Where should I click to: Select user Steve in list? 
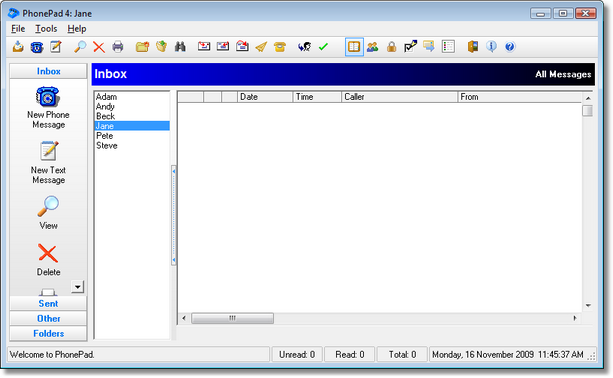(x=132, y=145)
